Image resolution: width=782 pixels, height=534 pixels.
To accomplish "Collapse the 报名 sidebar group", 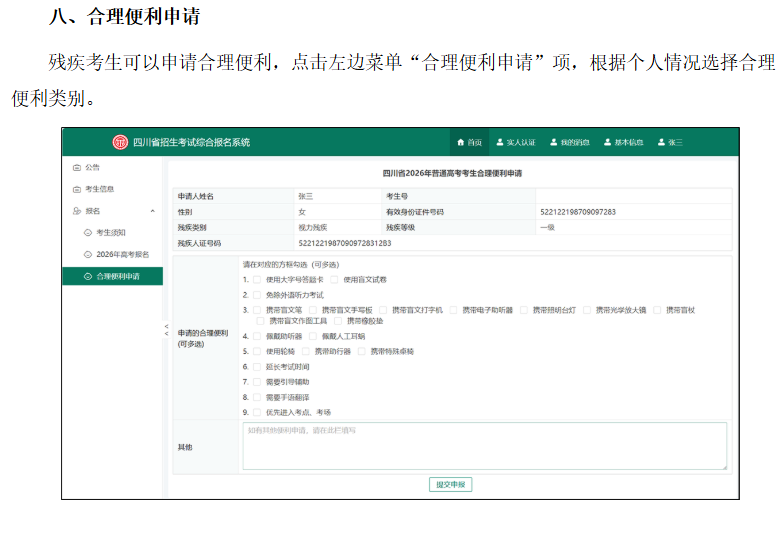I will coord(152,211).
